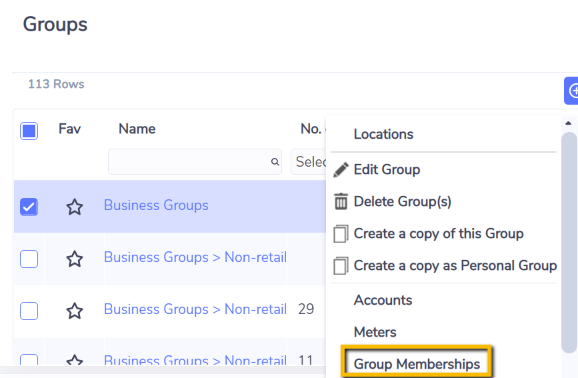Screen dimensions: 578x378
Task: Select Meters in the context menu
Action: [x=375, y=332]
